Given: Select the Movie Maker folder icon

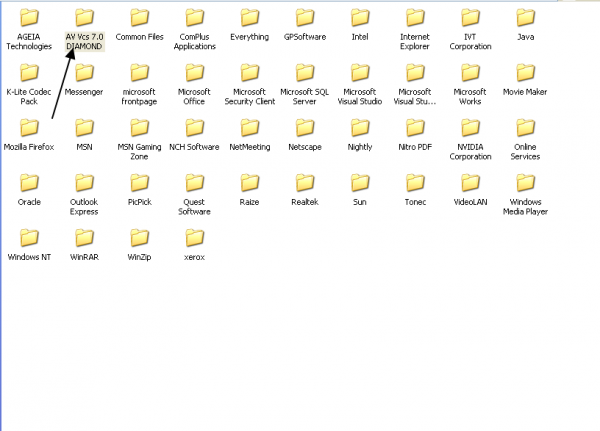Looking at the screenshot, I should (525, 73).
